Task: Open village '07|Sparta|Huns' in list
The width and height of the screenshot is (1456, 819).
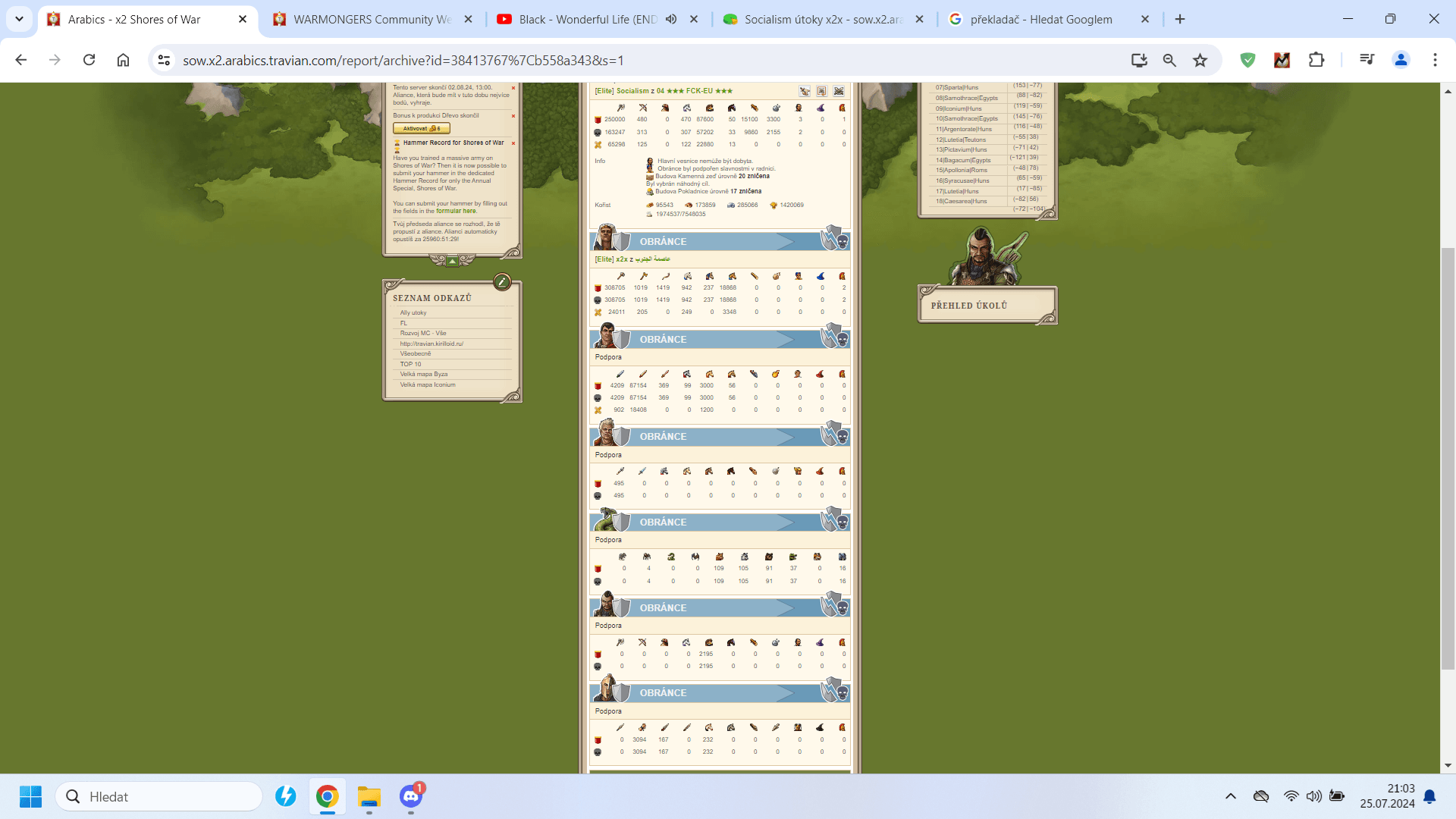Action: tap(957, 87)
